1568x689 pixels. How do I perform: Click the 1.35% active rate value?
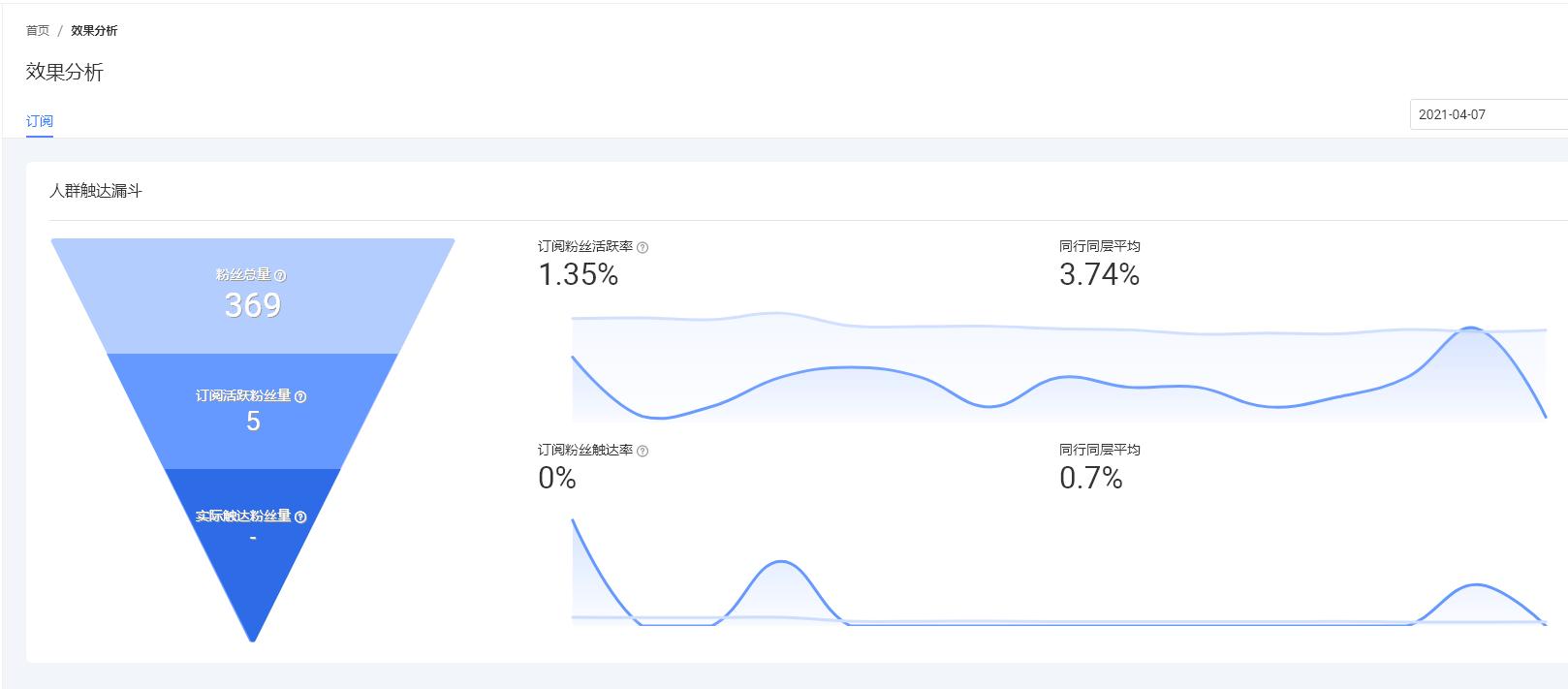579,275
